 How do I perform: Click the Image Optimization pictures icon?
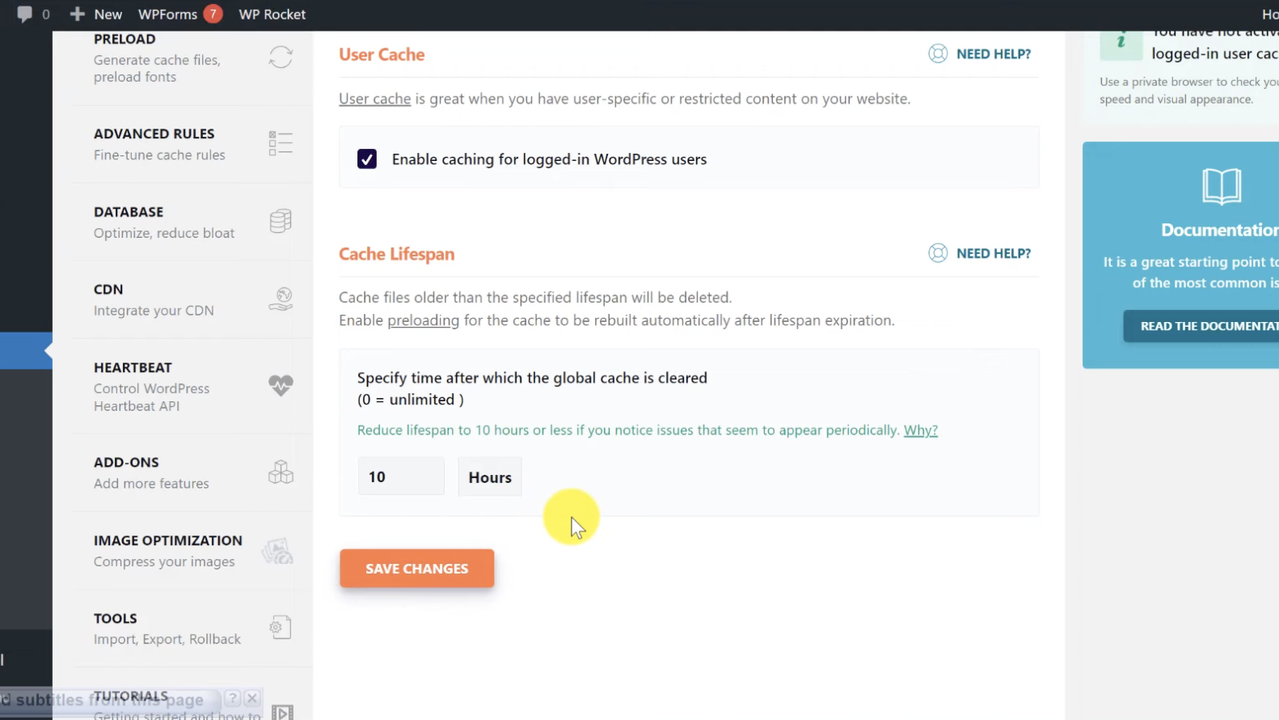277,551
